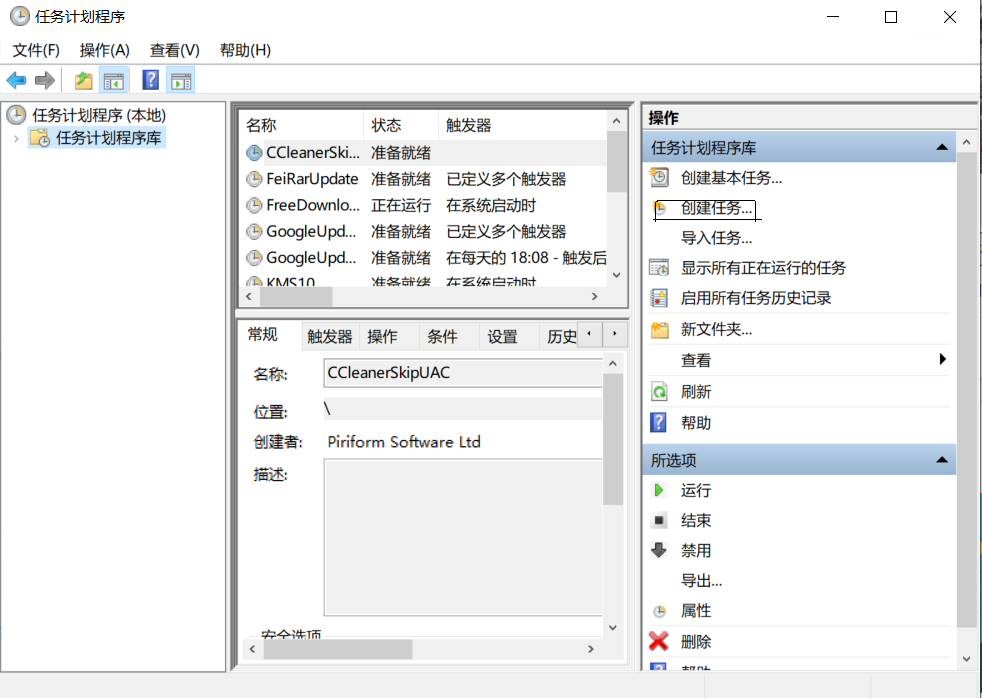Screen dimensions: 982x698
Task: Click the 任务计划程序库 folder icon
Action: 40,138
